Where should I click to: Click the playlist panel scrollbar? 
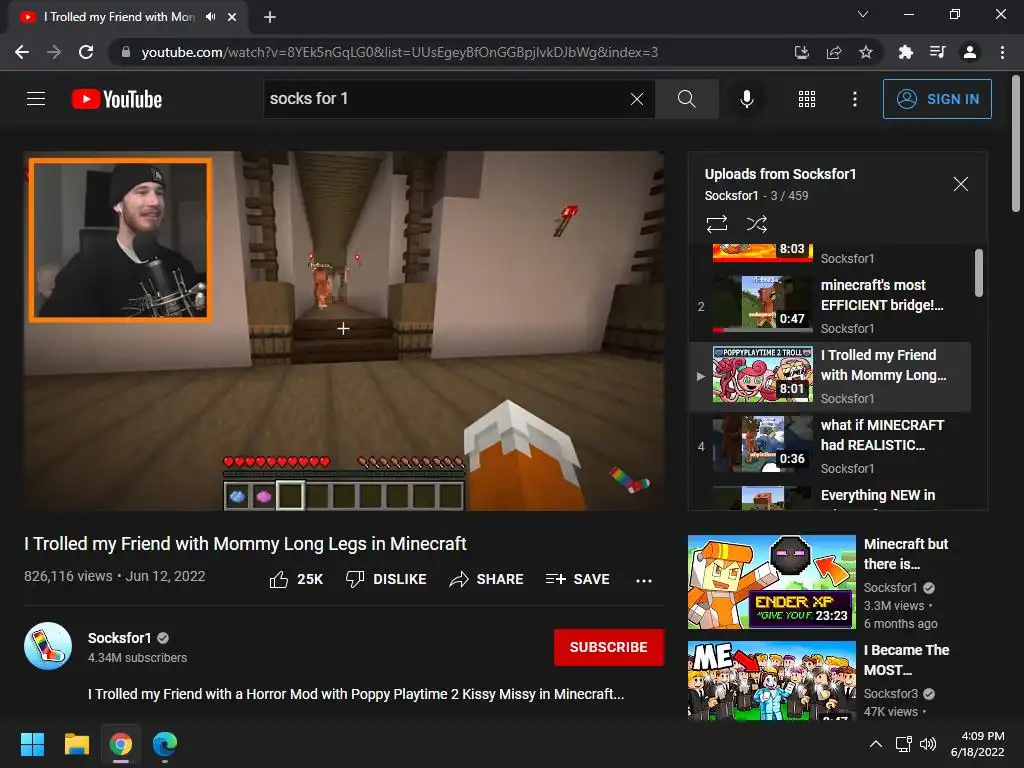click(x=978, y=273)
